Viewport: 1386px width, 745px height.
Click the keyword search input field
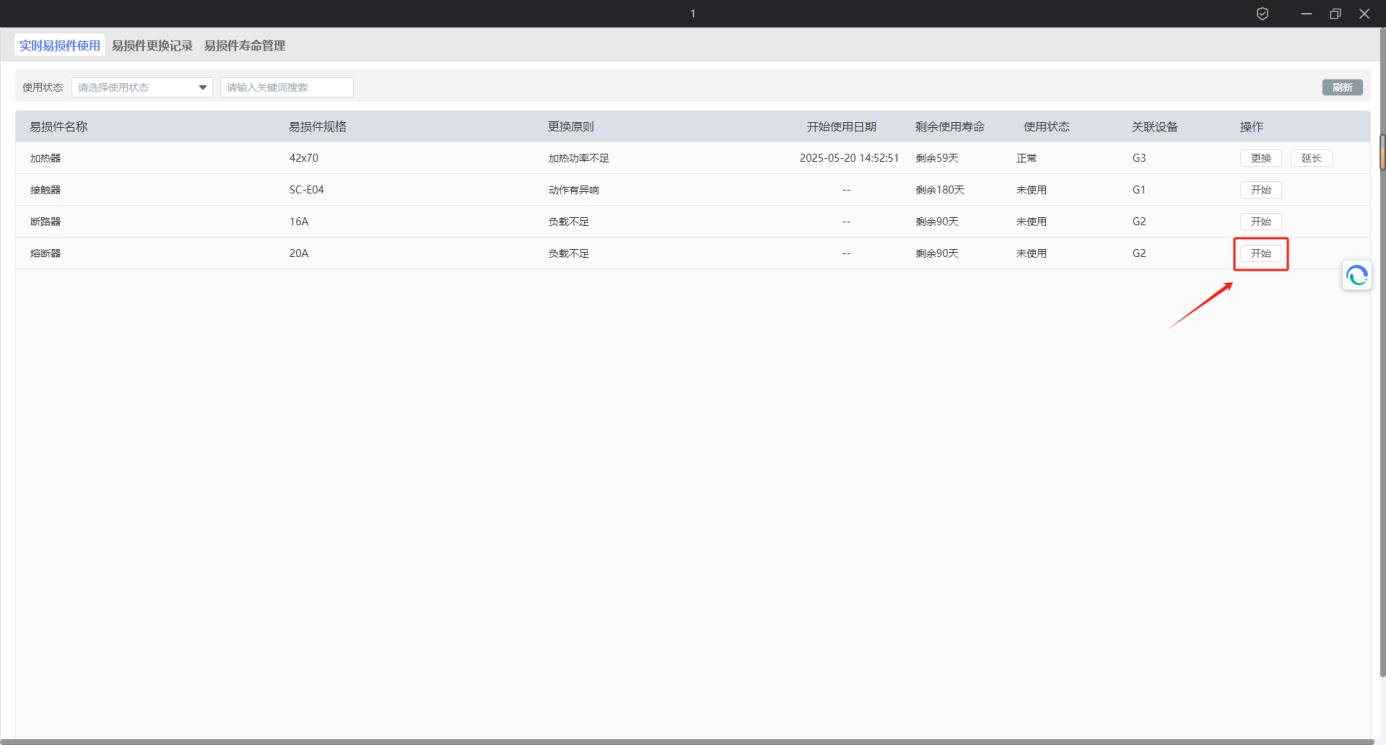click(287, 88)
